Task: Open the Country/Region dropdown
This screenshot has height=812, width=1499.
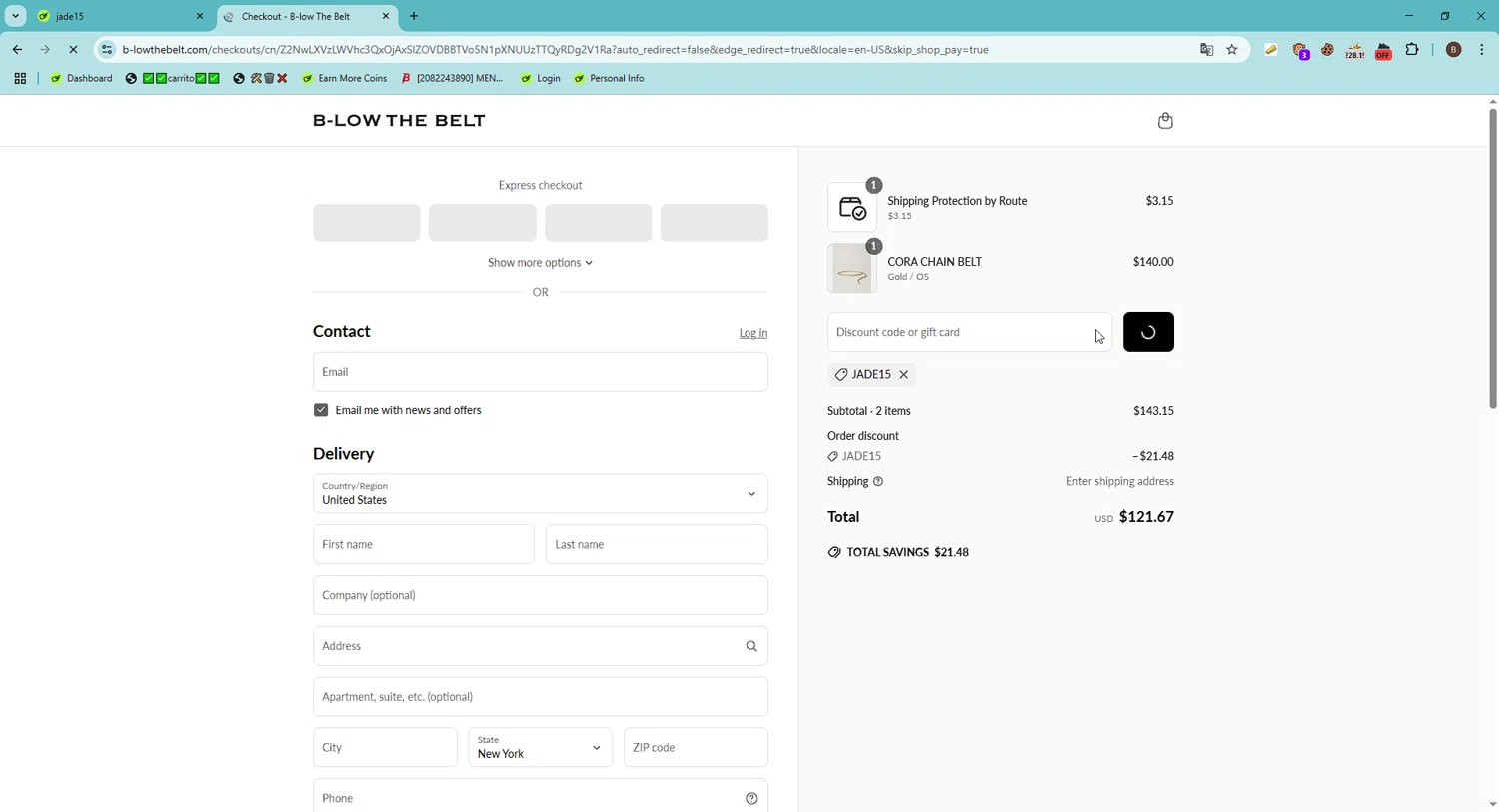Action: [540, 494]
